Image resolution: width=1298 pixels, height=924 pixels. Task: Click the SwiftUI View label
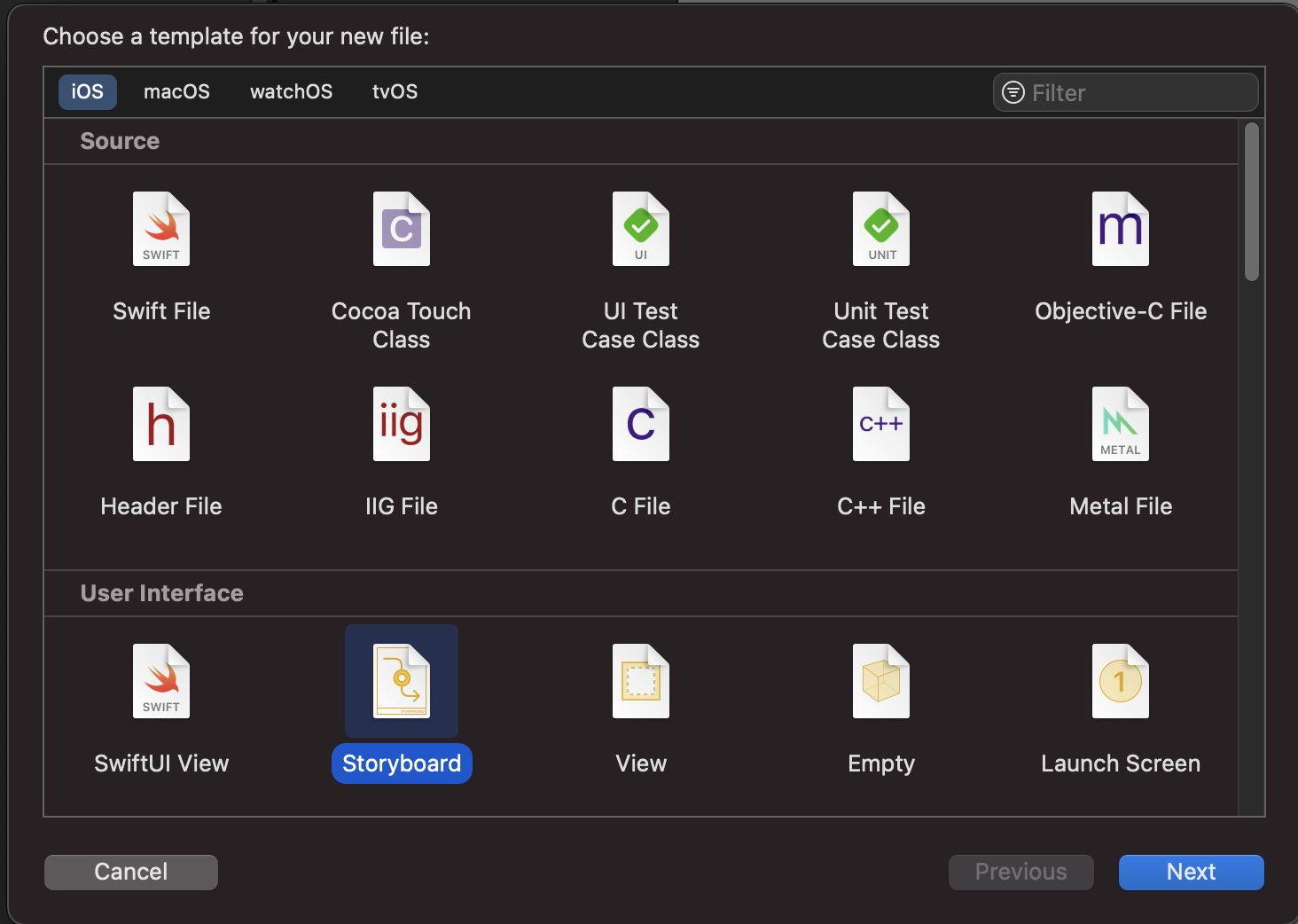[x=161, y=763]
